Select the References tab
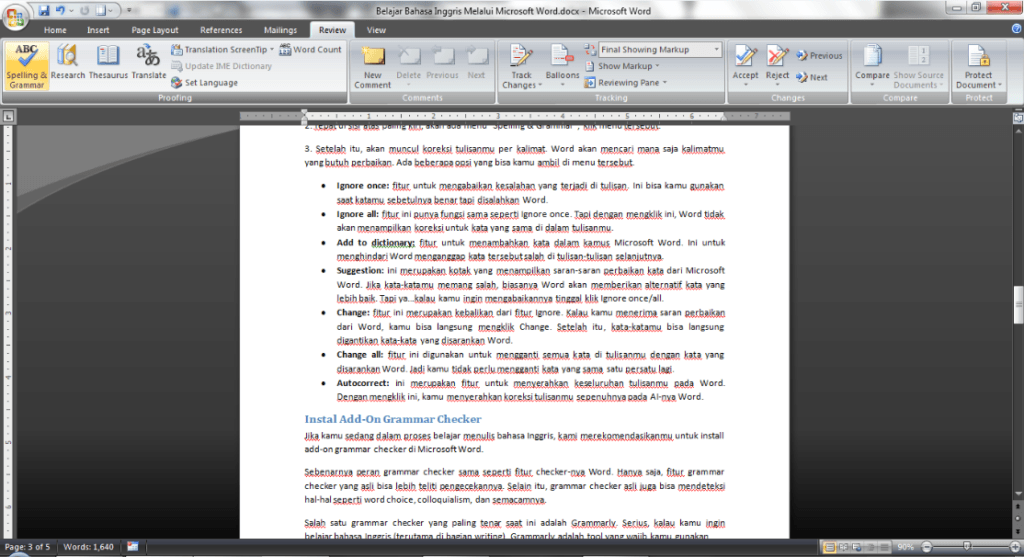 [221, 30]
